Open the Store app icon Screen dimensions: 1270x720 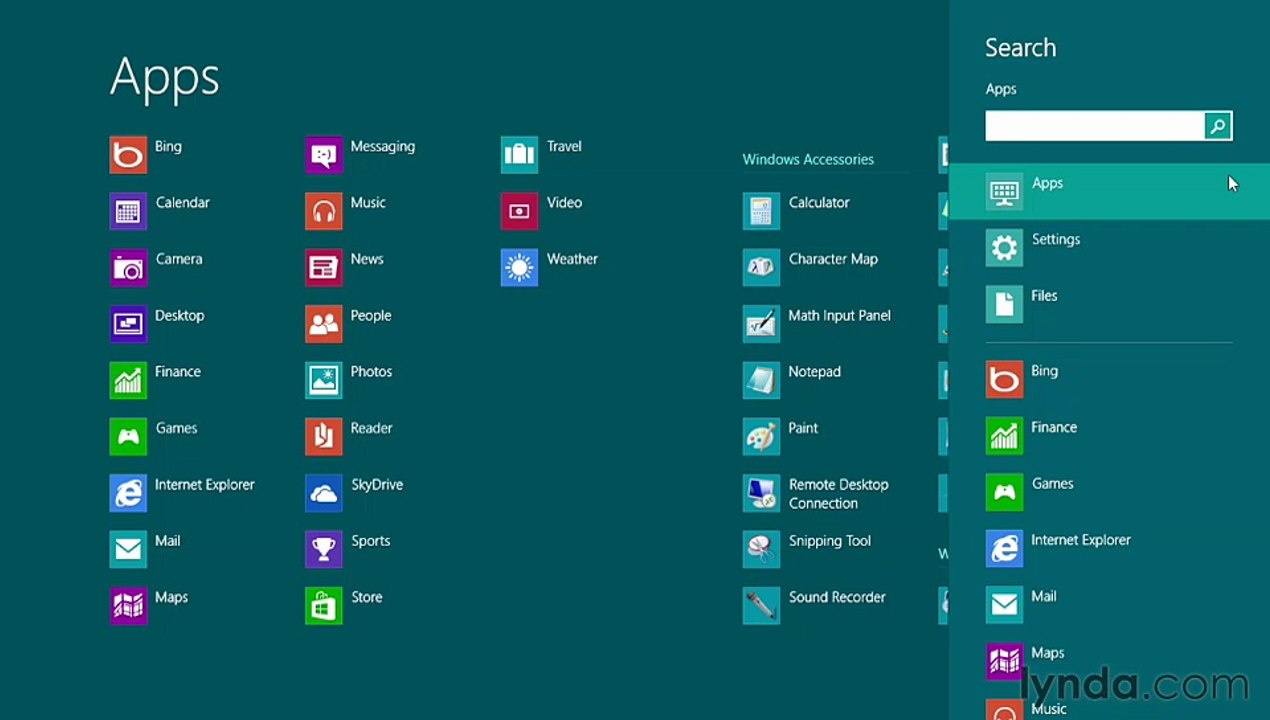(x=324, y=606)
